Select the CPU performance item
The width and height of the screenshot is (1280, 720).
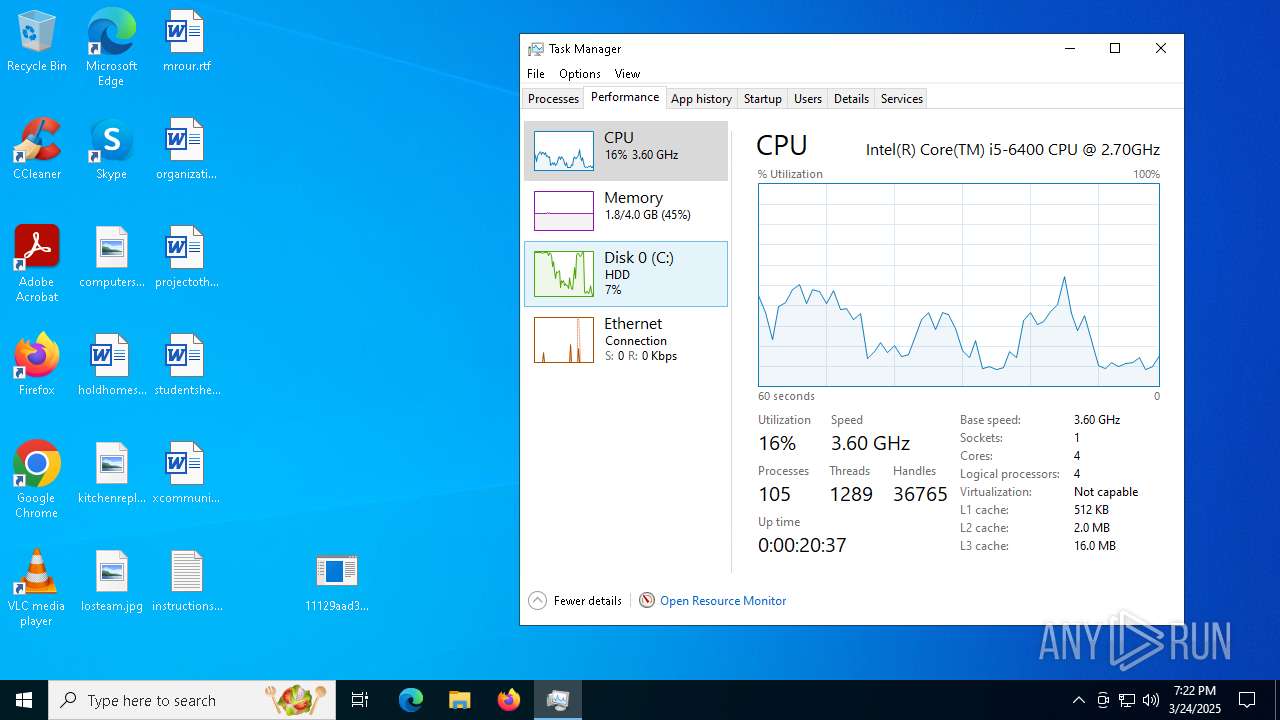point(626,151)
